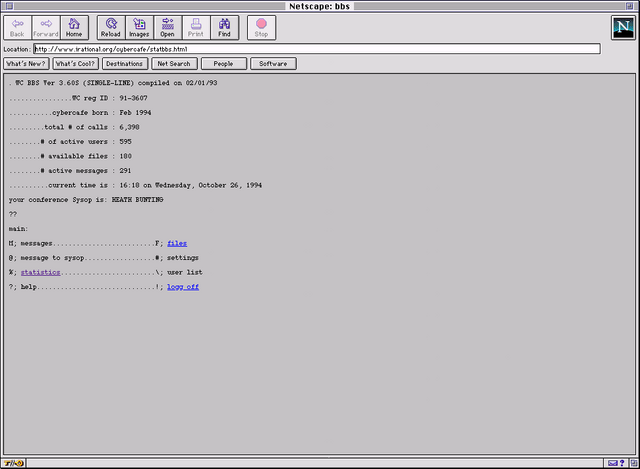Click the Back arrow toolbar button
640x469 pixels.
point(17,27)
